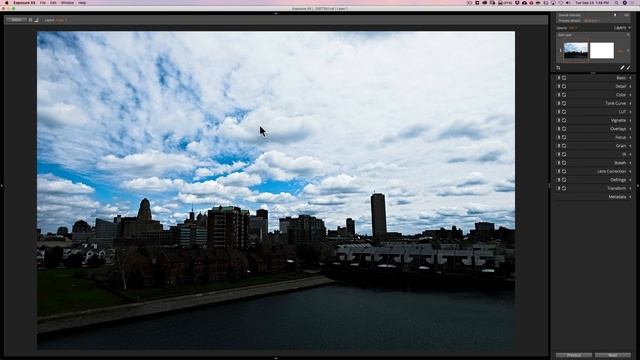The width and height of the screenshot is (640, 360).
Task: Open the Help menu
Action: pyautogui.click(x=82, y=3)
